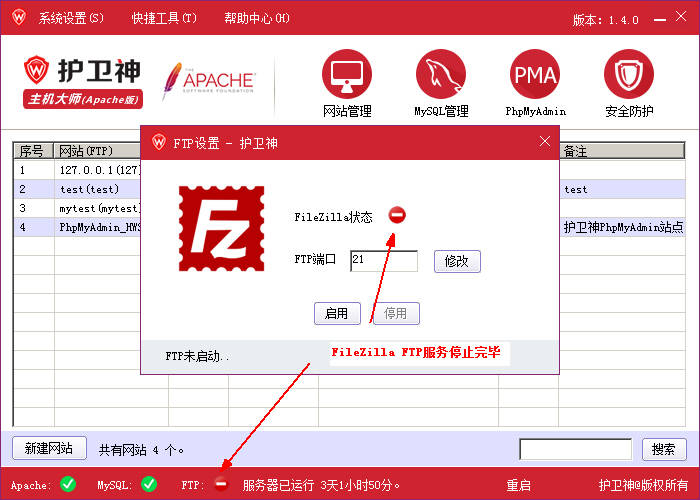The image size is (700, 500).
Task: Open the 快捷工具(T) menu
Action: pyautogui.click(x=164, y=18)
